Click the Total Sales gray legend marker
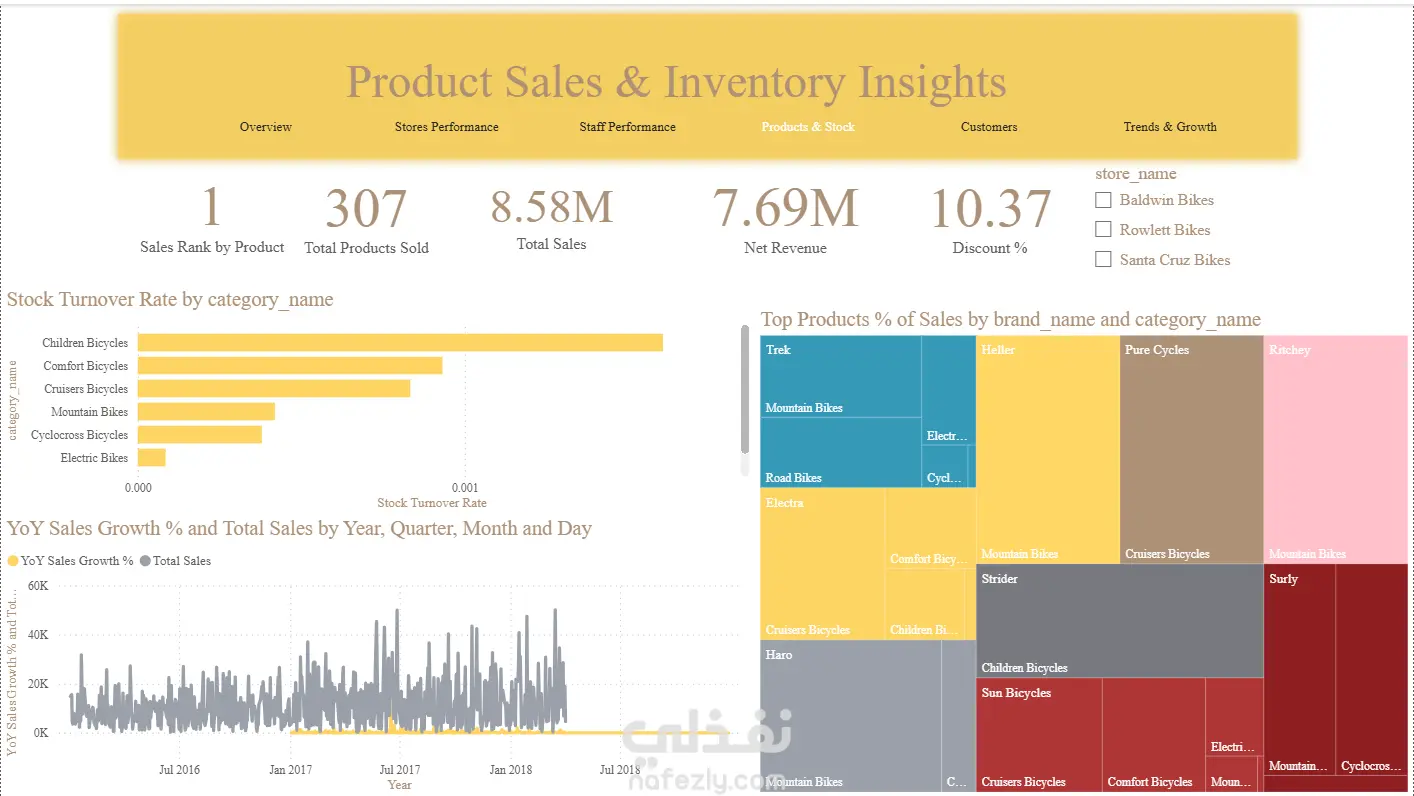The image size is (1414, 796). (x=145, y=561)
